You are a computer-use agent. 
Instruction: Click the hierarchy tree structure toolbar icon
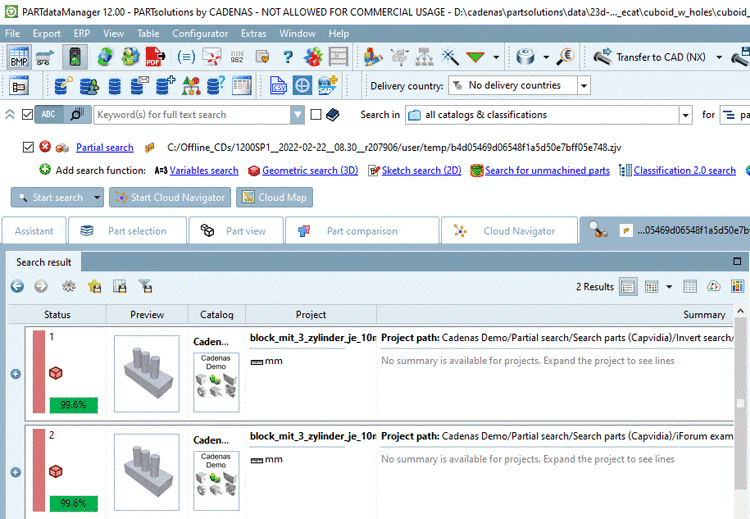coord(424,57)
